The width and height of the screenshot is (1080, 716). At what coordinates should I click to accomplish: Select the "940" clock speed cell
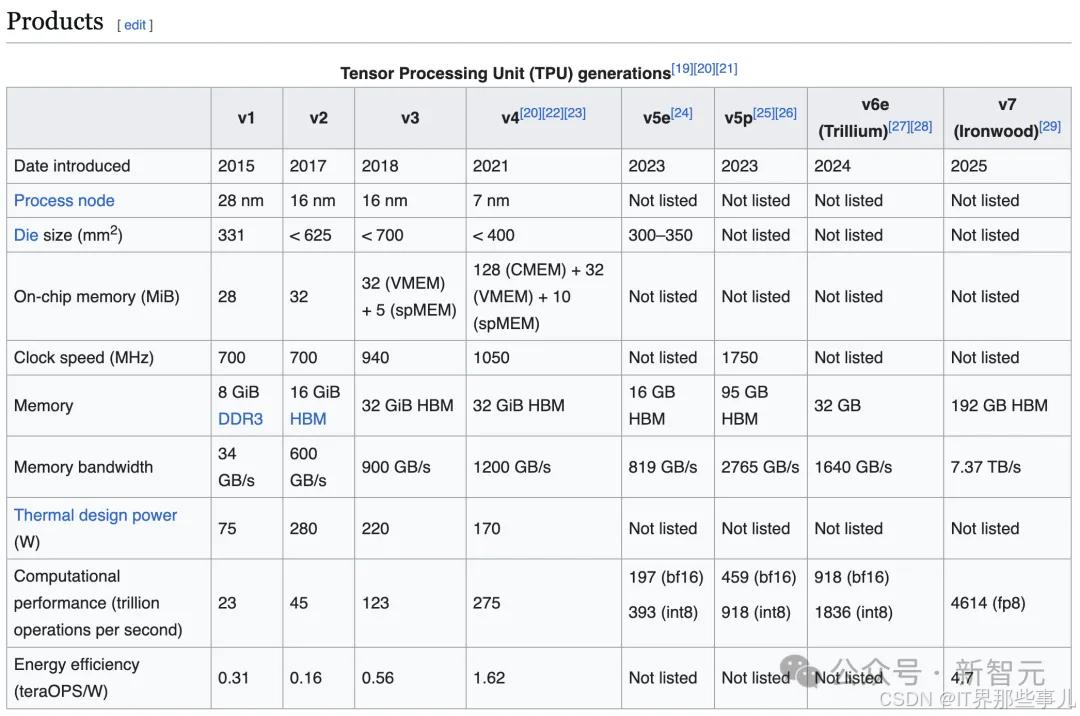point(410,357)
